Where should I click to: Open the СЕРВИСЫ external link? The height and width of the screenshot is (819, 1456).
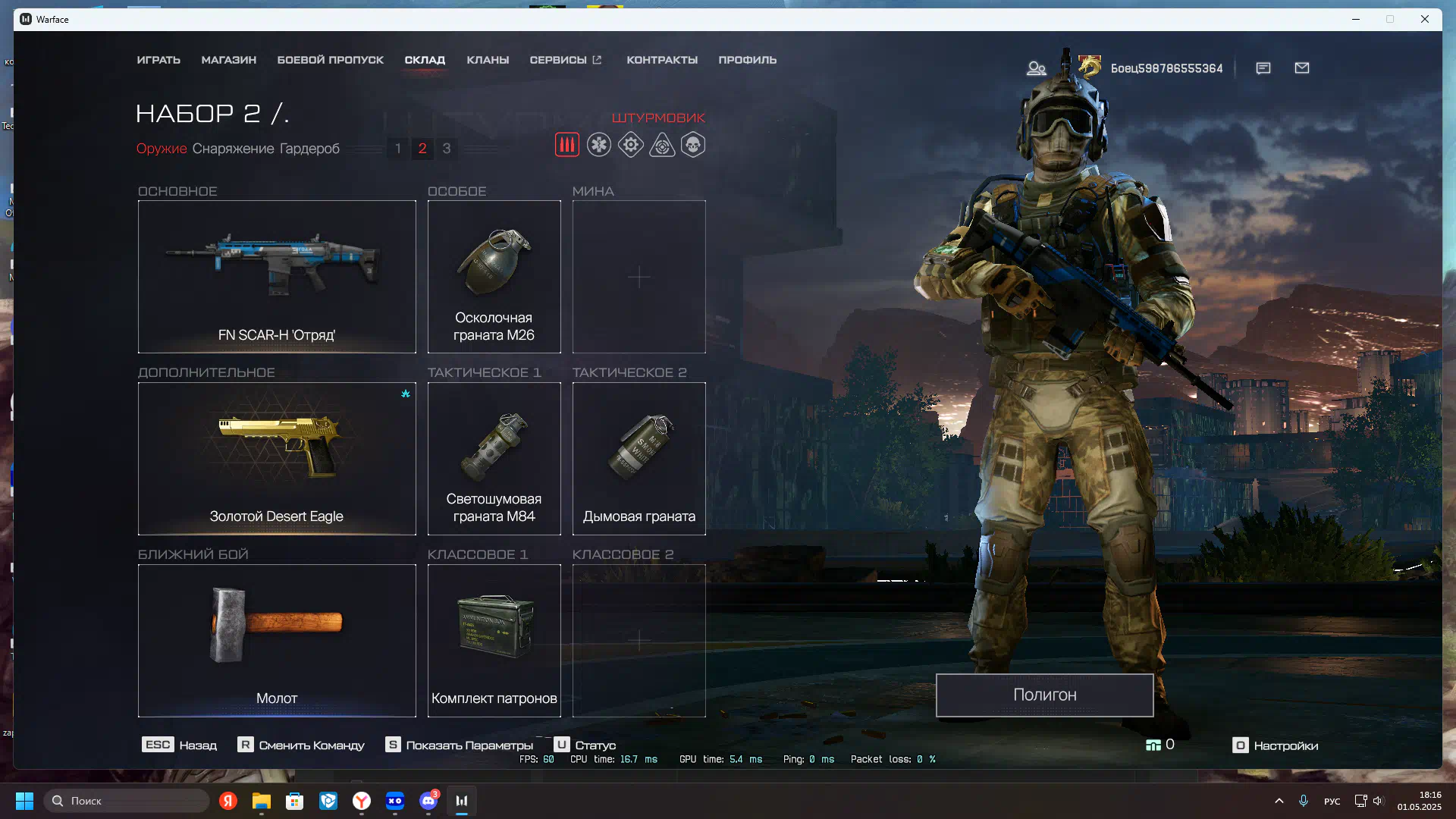coord(566,60)
